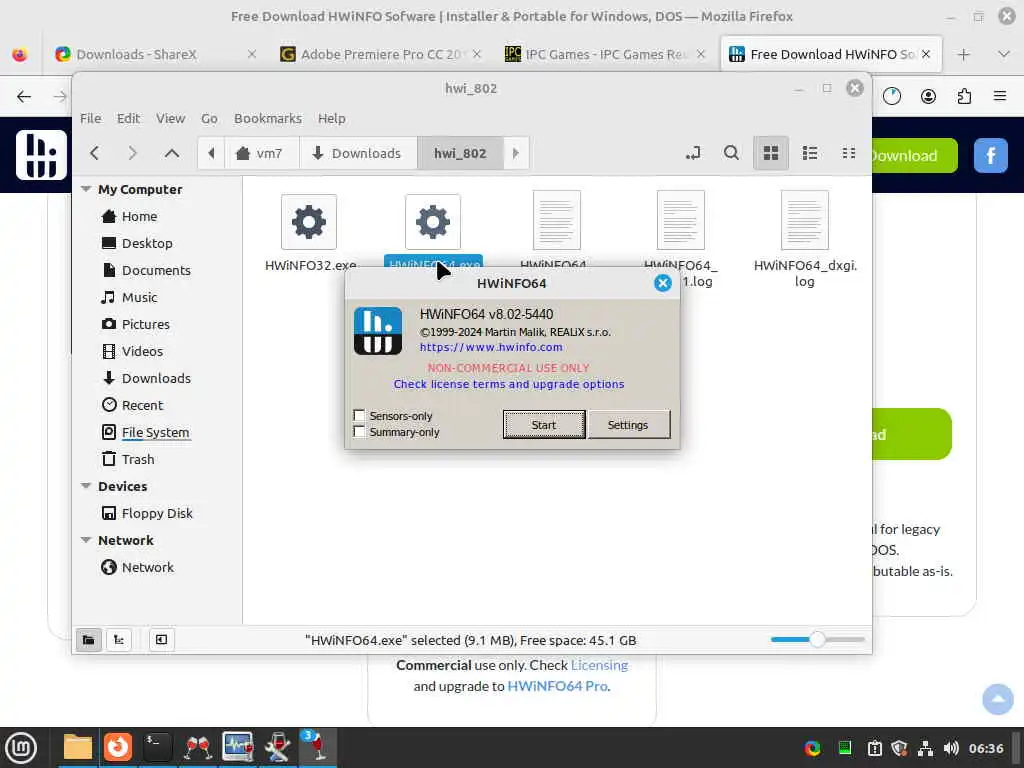Enable the Summary-only checkbox
1024x768 pixels.
[359, 431]
